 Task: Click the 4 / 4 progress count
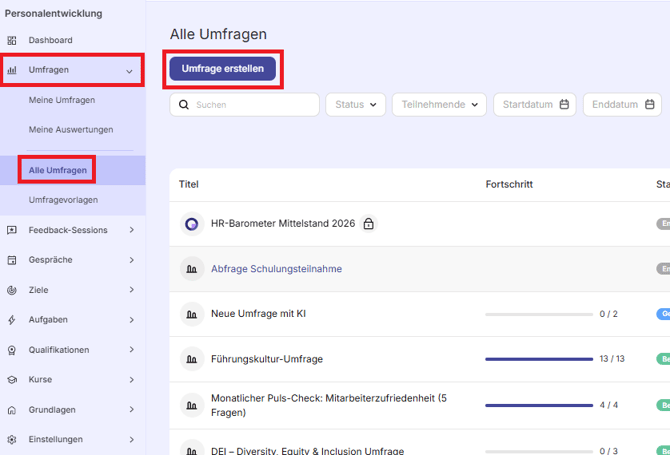[x=608, y=405]
